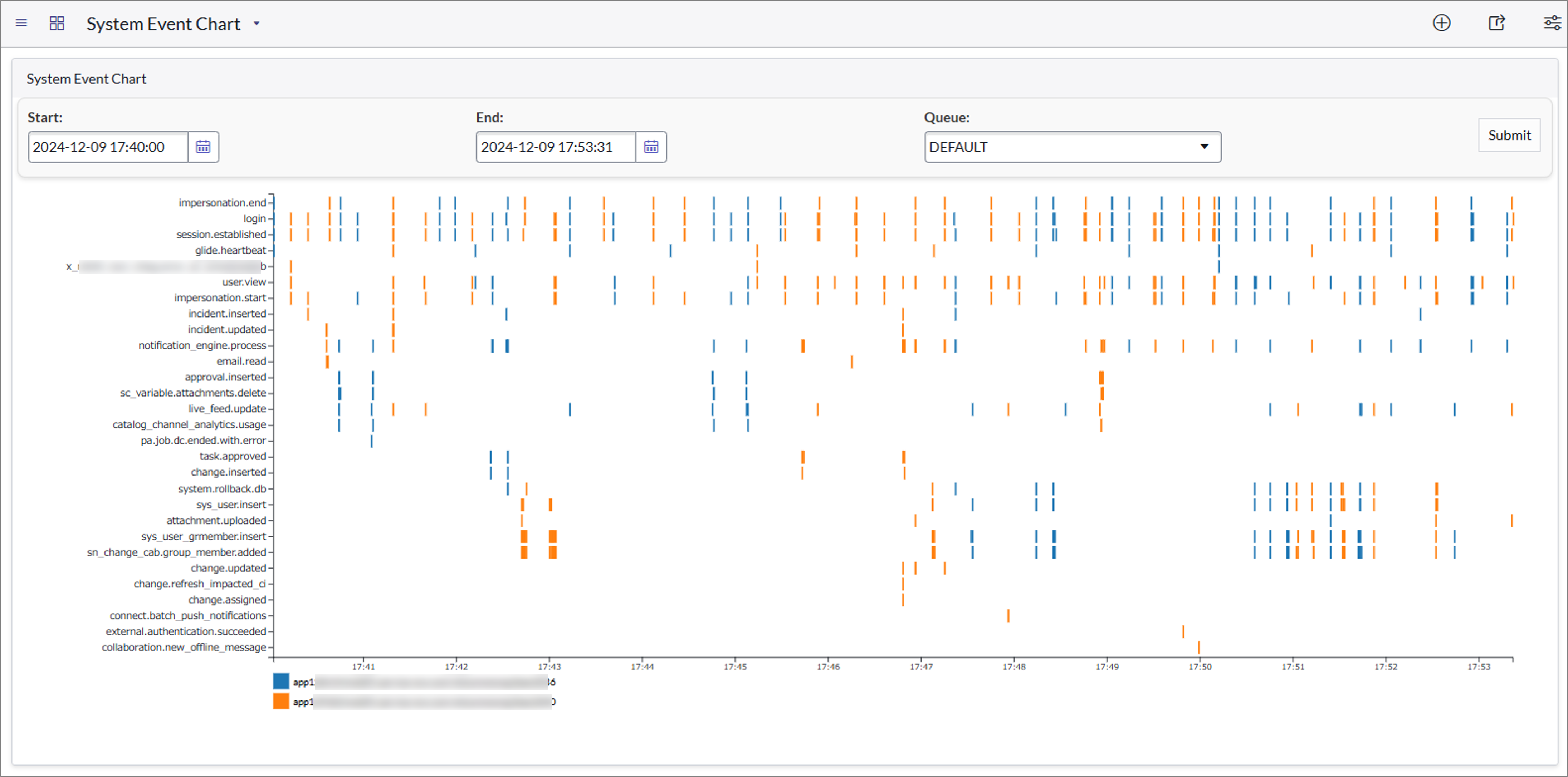Open the hamburger navigation menu
1568x777 pixels.
click(21, 23)
